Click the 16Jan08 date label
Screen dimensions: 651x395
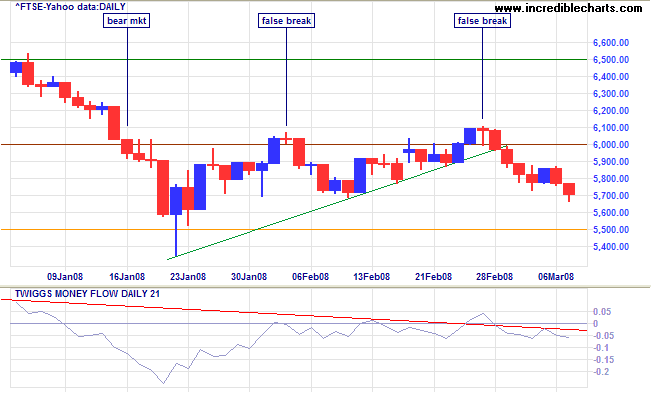tap(127, 277)
